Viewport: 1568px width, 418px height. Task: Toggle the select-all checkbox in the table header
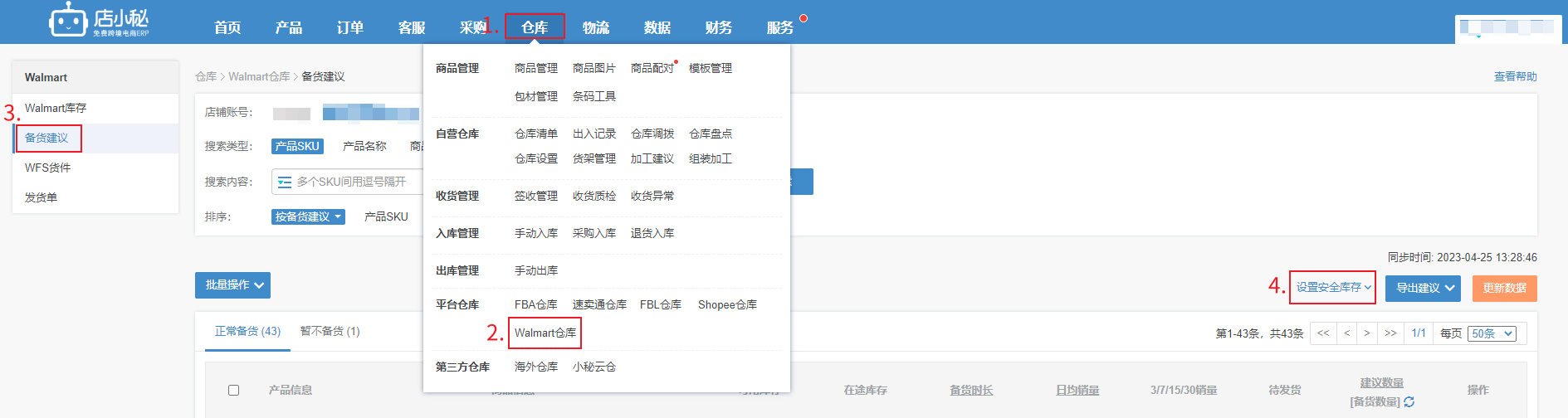pos(233,390)
